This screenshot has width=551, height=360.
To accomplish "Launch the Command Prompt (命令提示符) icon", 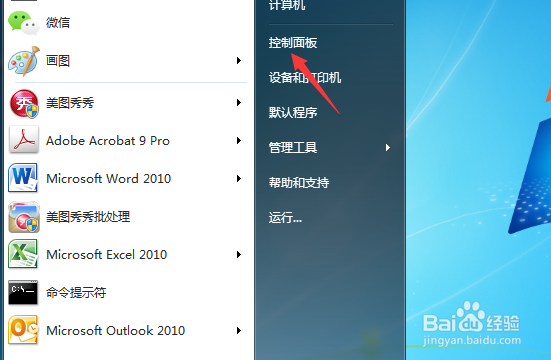I will click(23, 292).
